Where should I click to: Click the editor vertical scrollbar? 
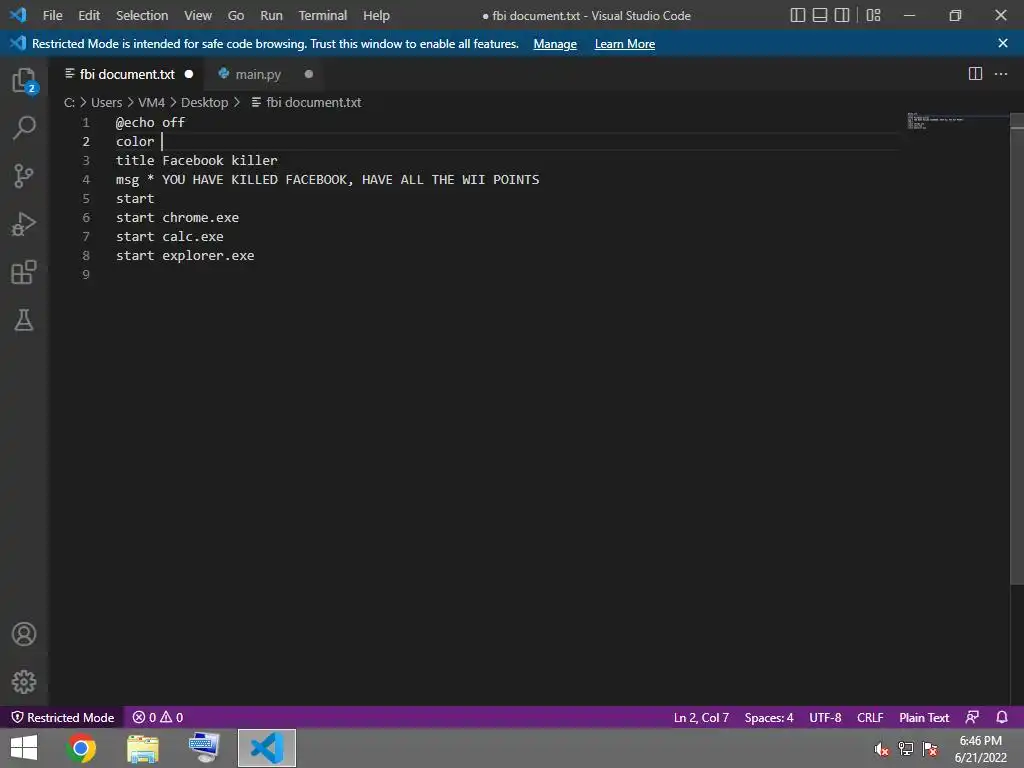[x=1017, y=349]
